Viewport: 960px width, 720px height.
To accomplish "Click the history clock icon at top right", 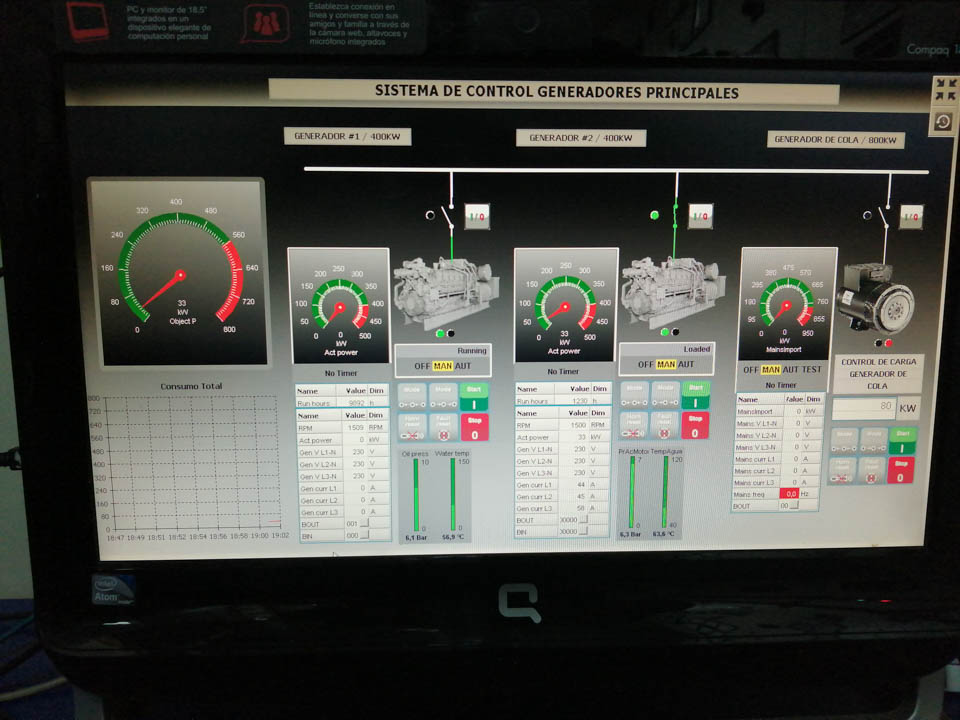I will pyautogui.click(x=943, y=122).
